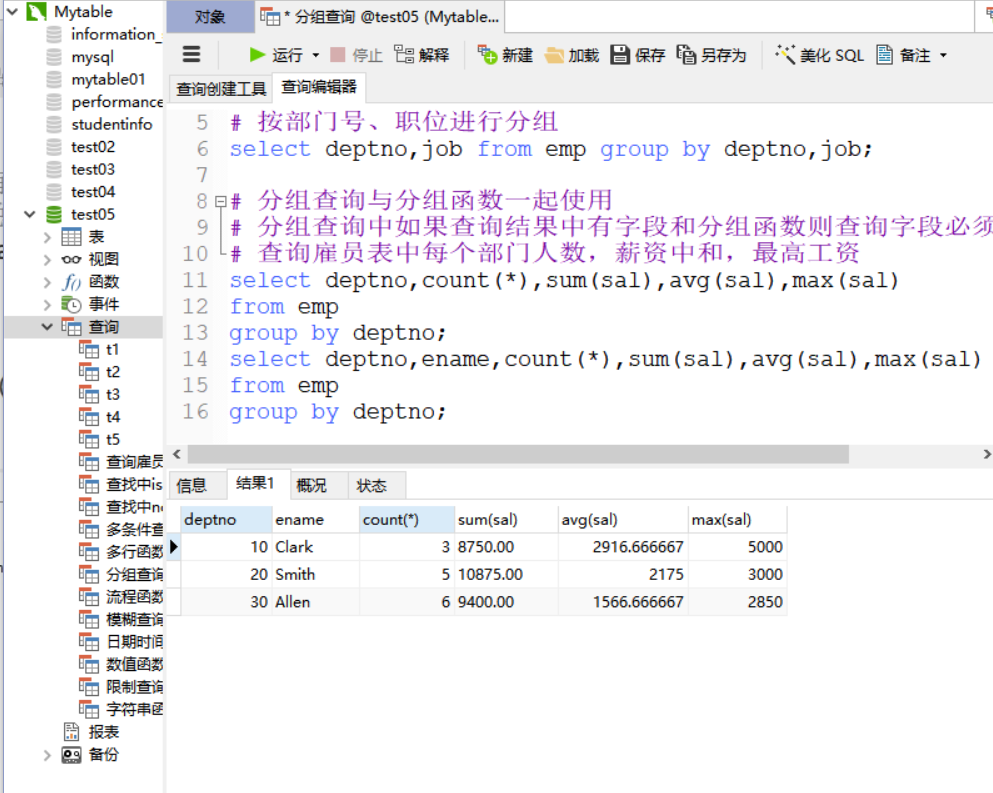
Task: Select the 分组查询 @test05 tab
Action: click(380, 17)
